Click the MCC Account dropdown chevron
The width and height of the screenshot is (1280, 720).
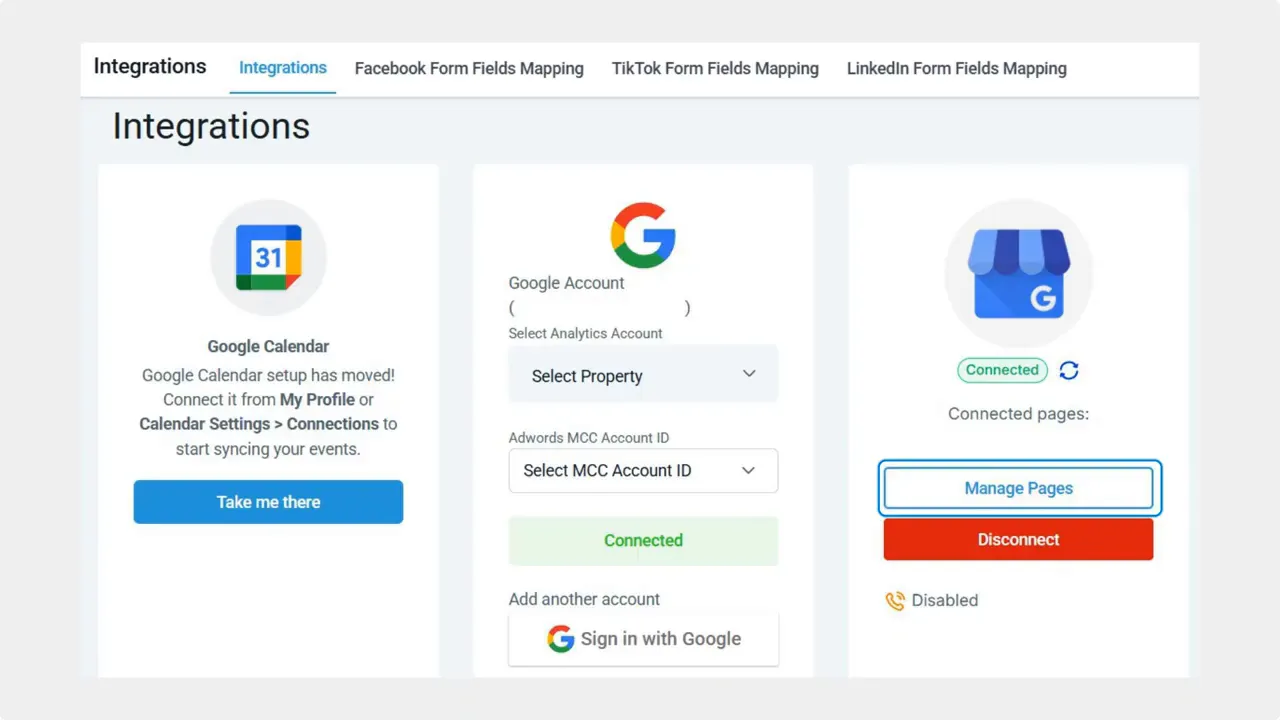pos(749,470)
